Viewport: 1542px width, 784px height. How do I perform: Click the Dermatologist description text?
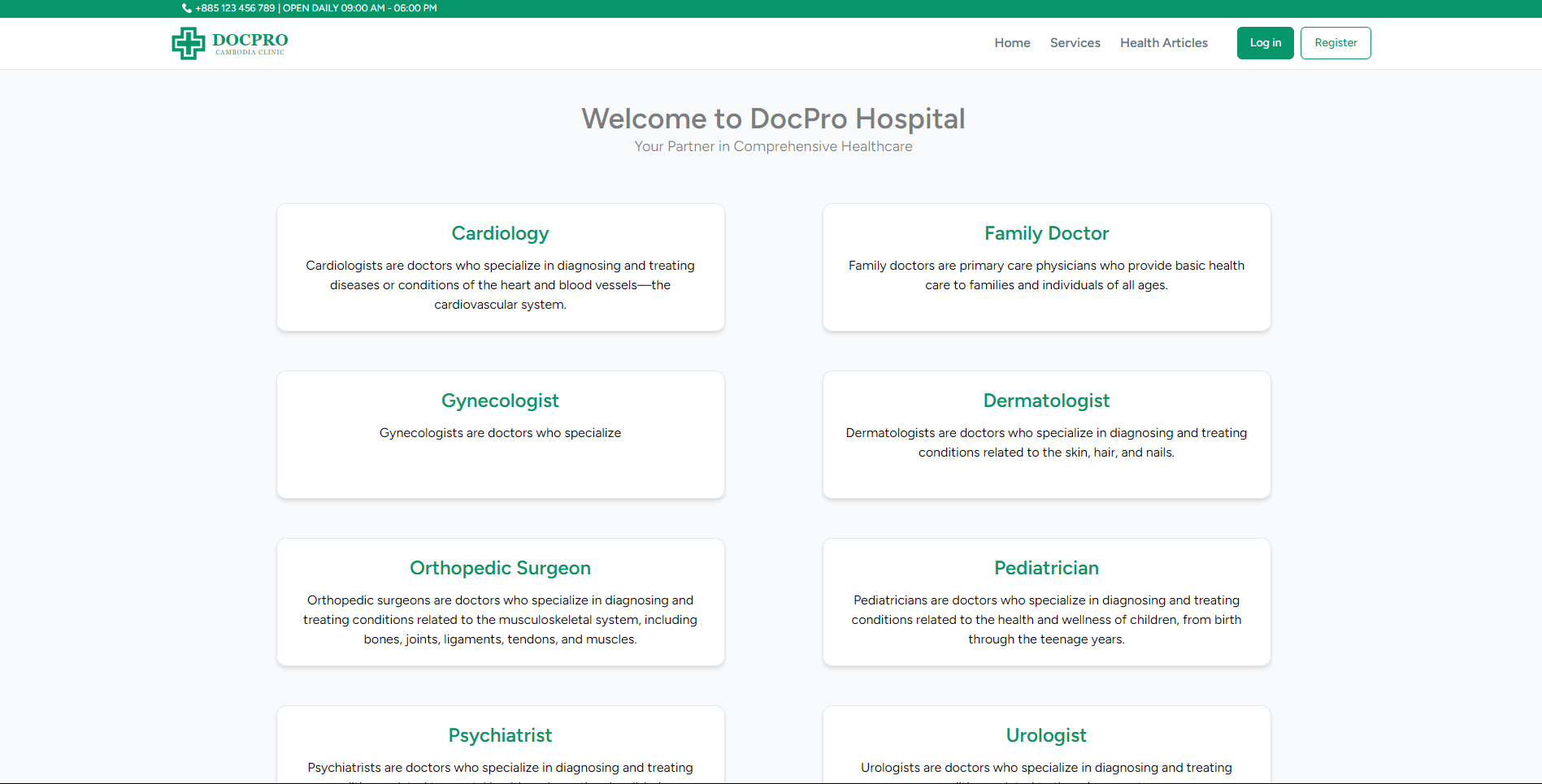(x=1046, y=443)
